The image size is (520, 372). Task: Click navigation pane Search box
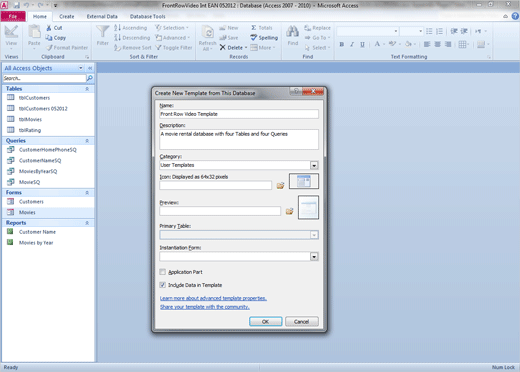coord(45,78)
